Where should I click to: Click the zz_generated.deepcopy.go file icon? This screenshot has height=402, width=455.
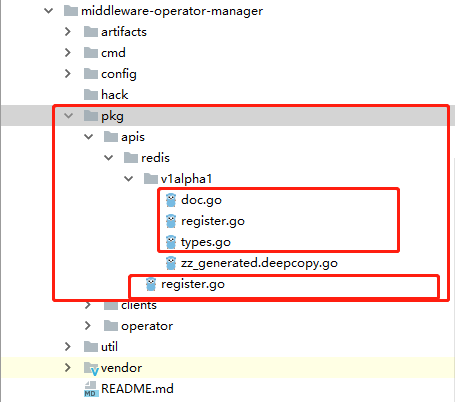(x=171, y=263)
